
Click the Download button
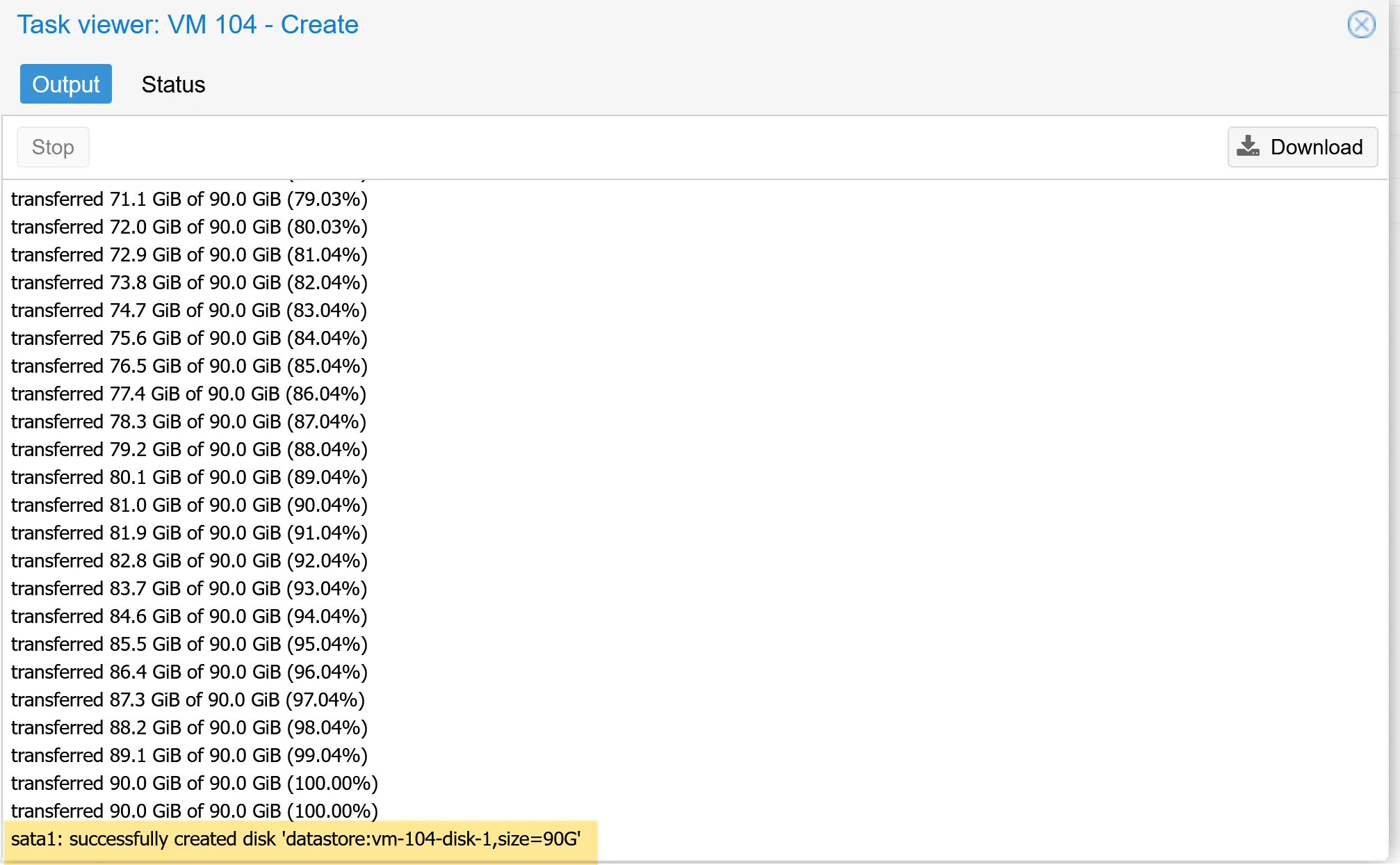tap(1302, 147)
